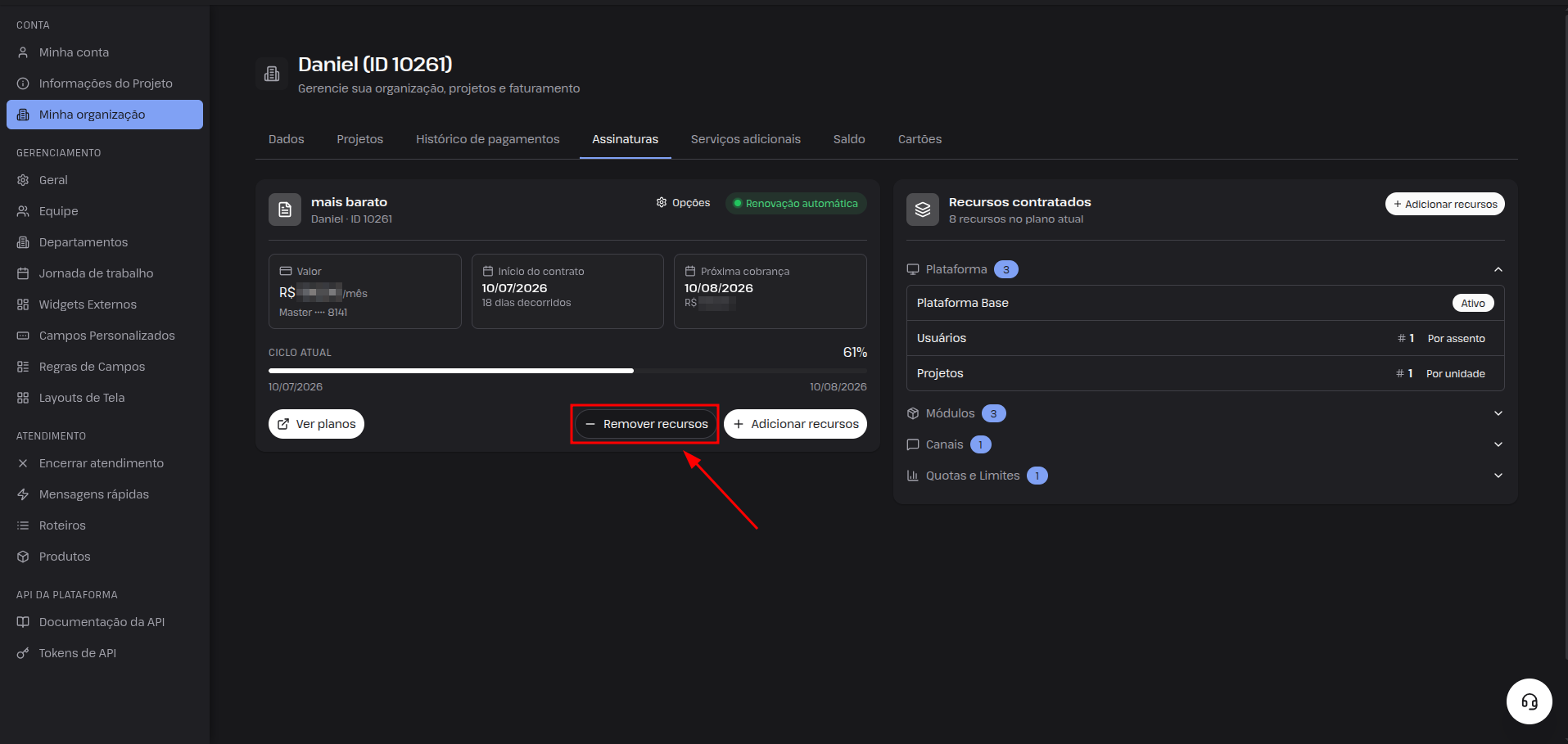Click the Opções gear icon
The image size is (1568, 744).
point(662,202)
